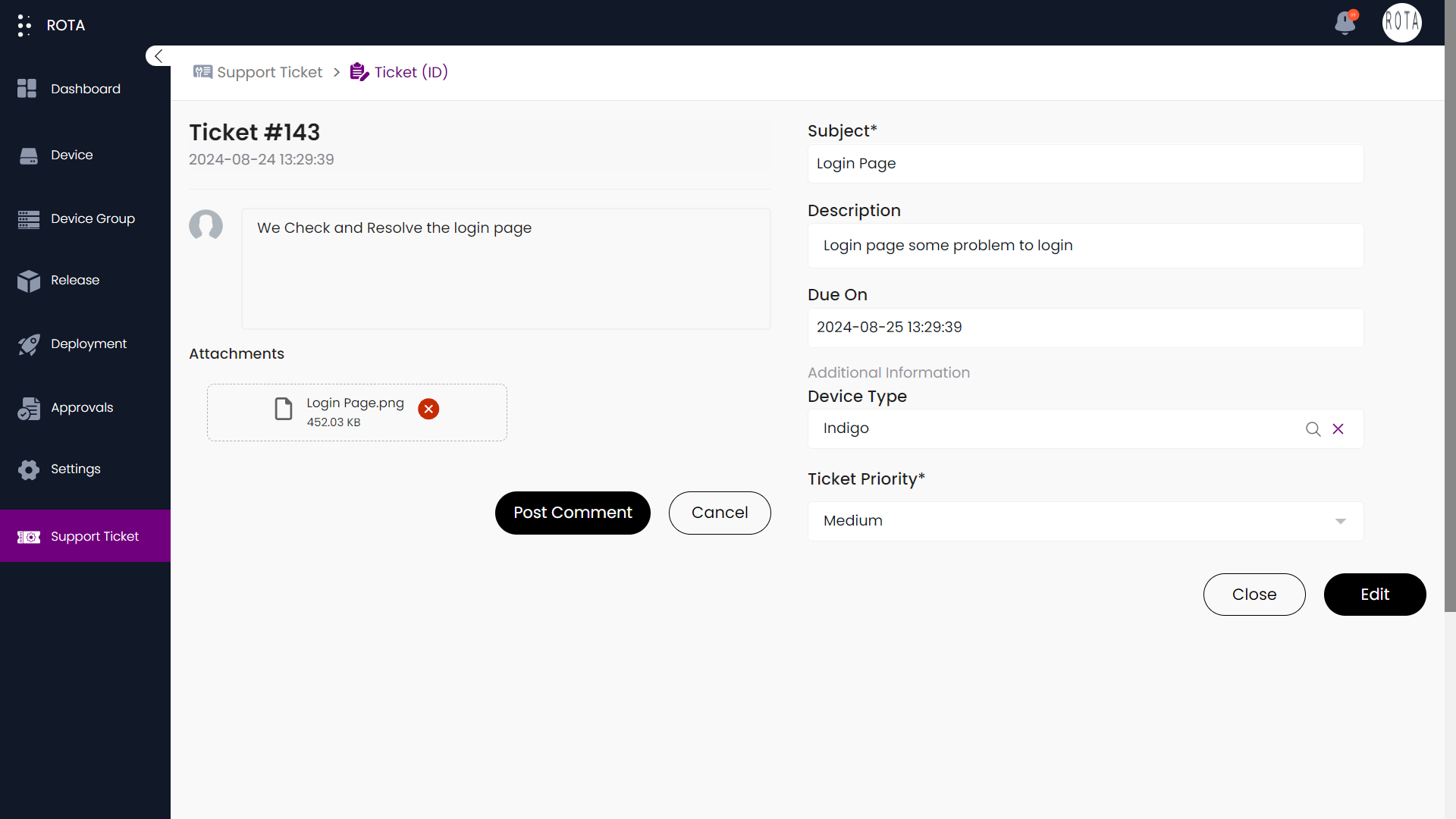Navigate to Release section
This screenshot has width=1456, height=819.
pyautogui.click(x=75, y=280)
